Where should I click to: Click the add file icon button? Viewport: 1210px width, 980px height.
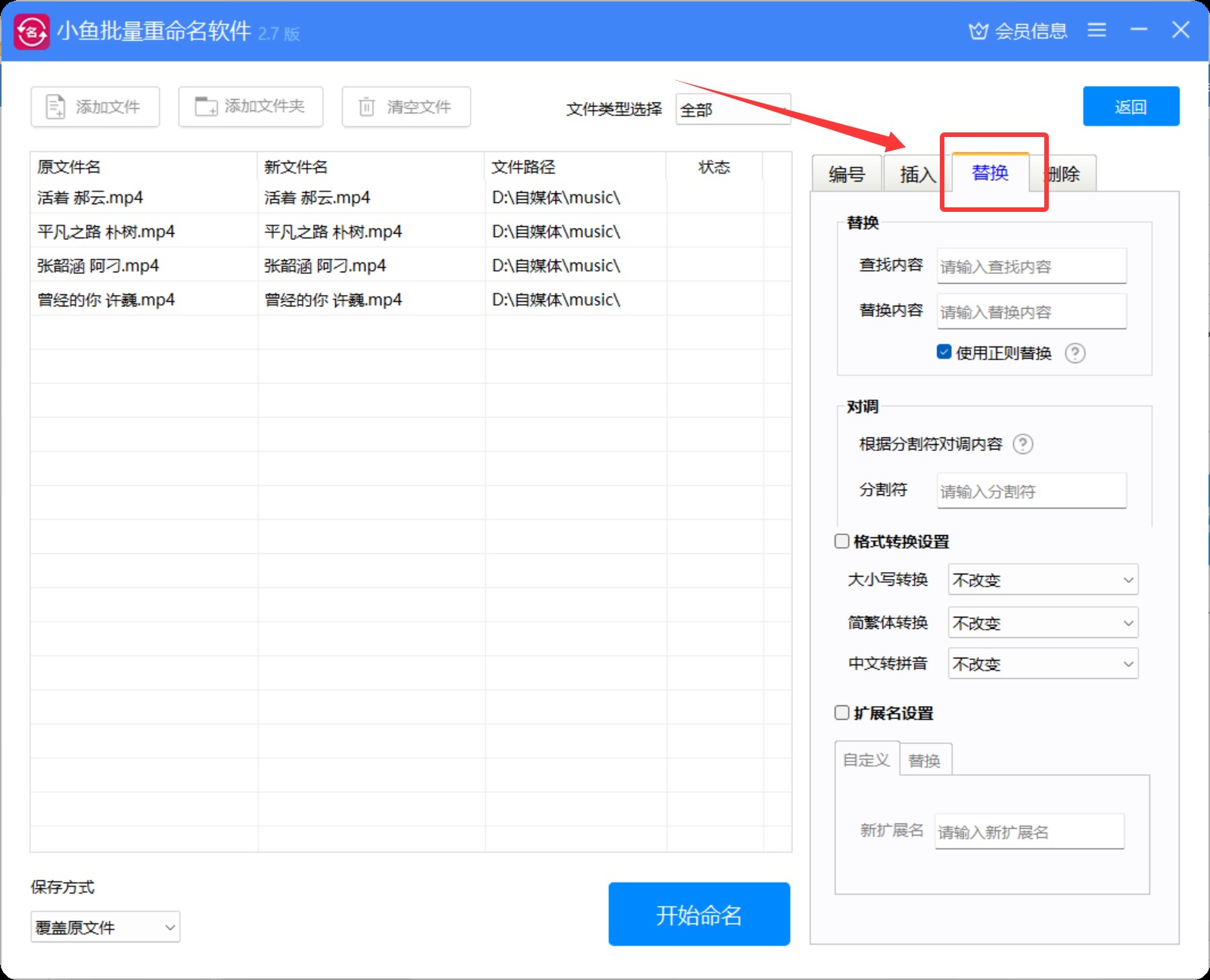pyautogui.click(x=56, y=107)
